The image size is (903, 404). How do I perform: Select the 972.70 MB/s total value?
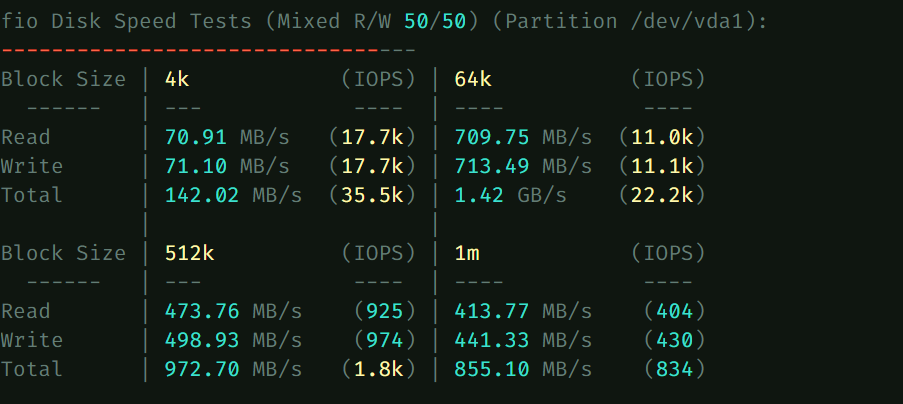point(233,369)
